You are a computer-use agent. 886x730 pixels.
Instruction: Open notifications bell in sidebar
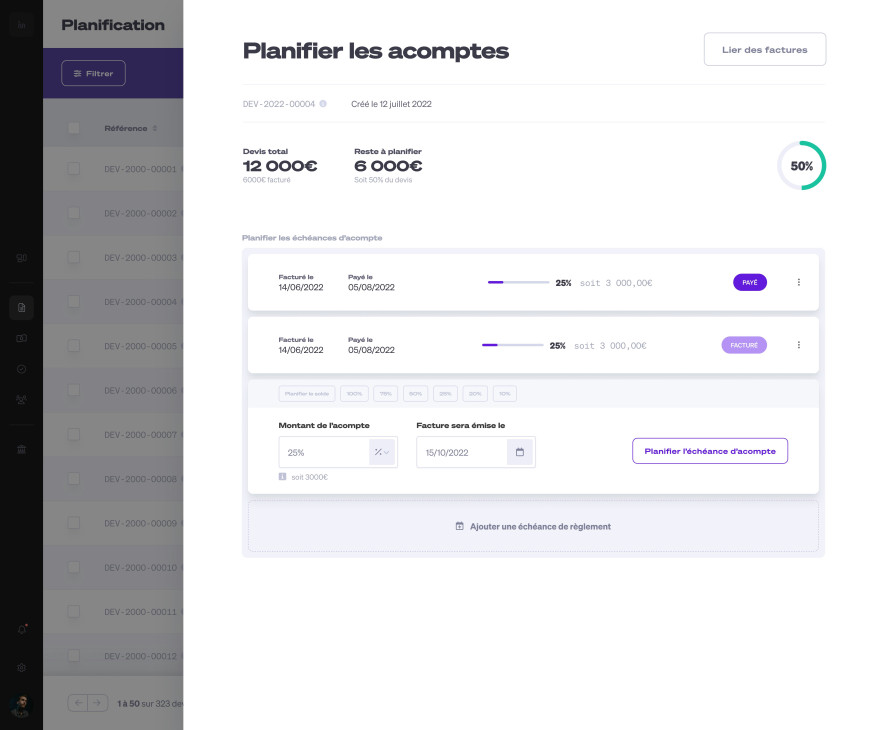pos(22,629)
